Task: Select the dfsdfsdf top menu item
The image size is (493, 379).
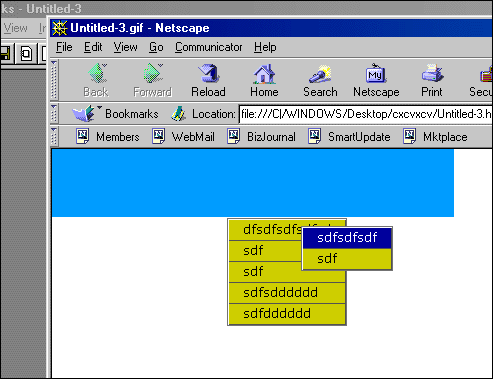Action: click(x=266, y=229)
